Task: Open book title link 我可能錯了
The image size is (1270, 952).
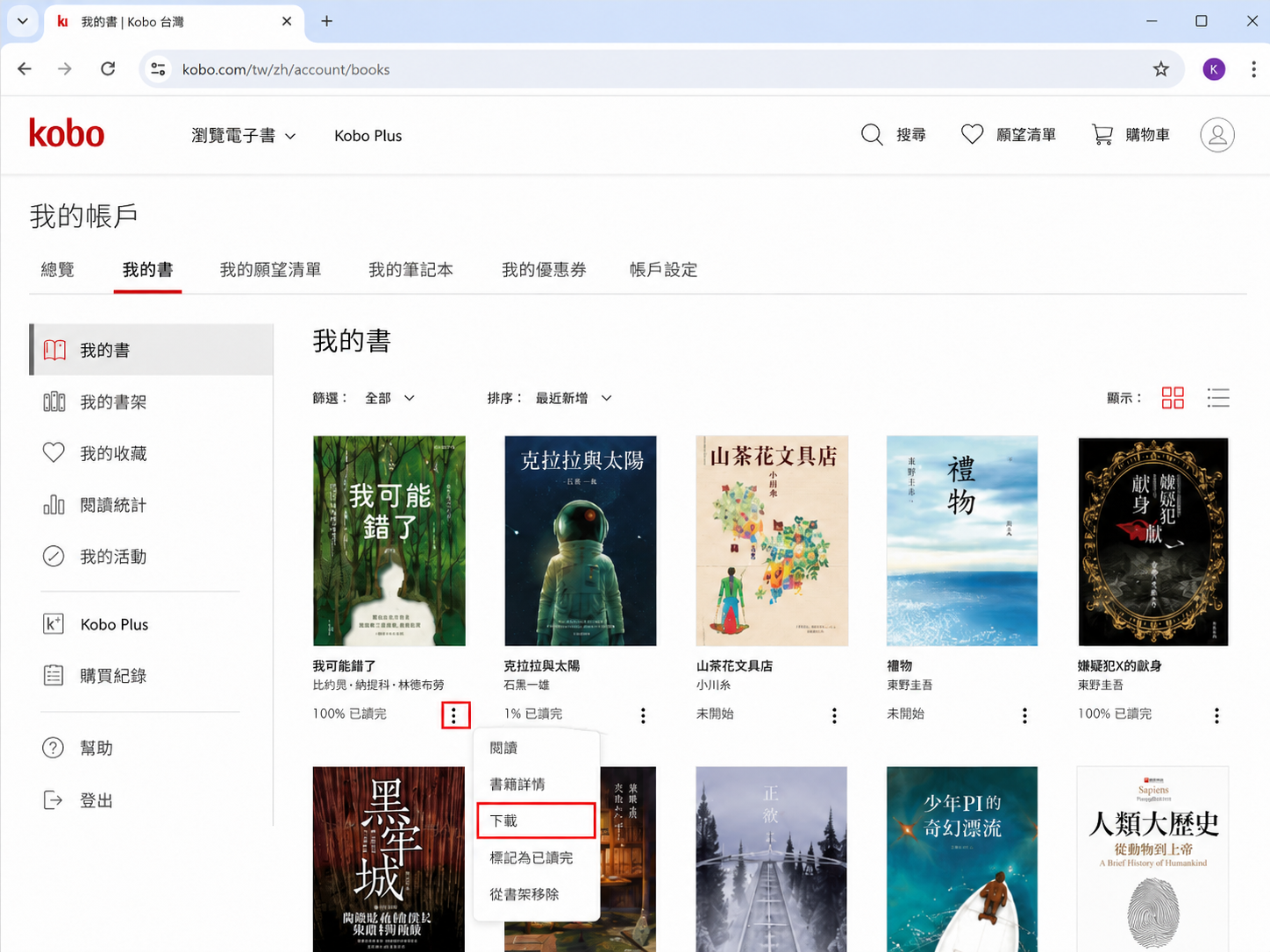Action: (345, 665)
